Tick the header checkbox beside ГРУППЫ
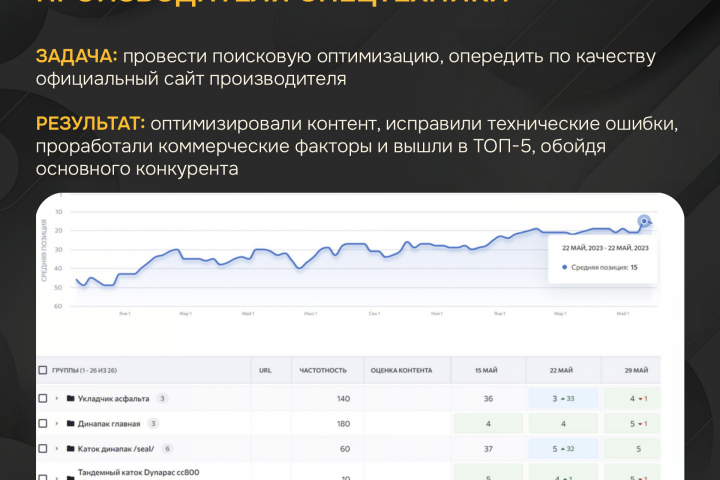The height and width of the screenshot is (480, 720). (43, 370)
